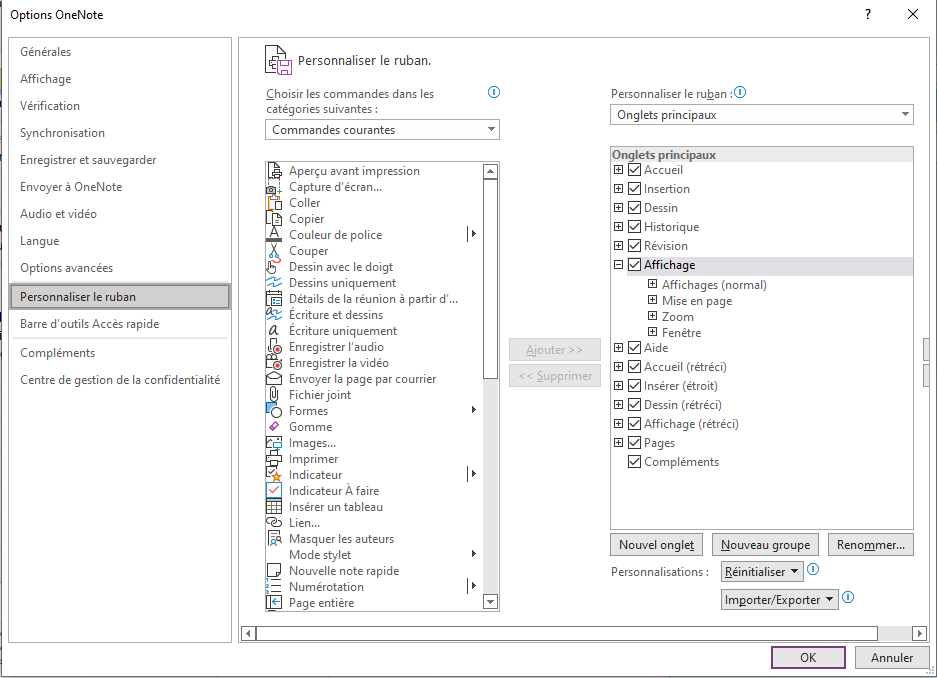Viewport: 937px width, 678px height.
Task: Click the Lien chain icon
Action: pyautogui.click(x=274, y=523)
